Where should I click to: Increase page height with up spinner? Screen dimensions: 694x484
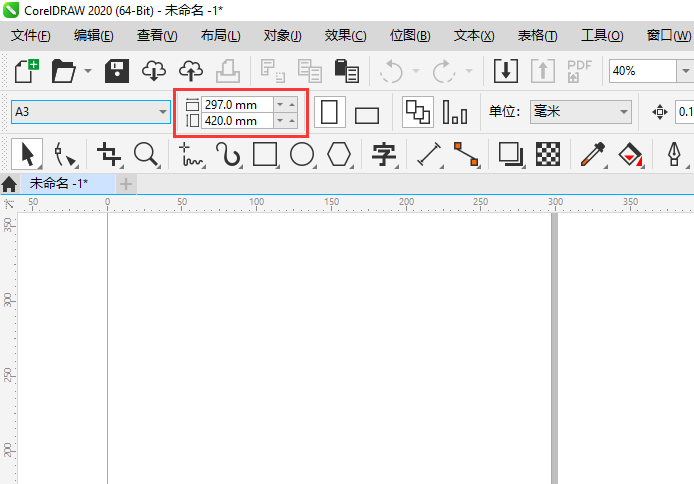pyautogui.click(x=292, y=121)
